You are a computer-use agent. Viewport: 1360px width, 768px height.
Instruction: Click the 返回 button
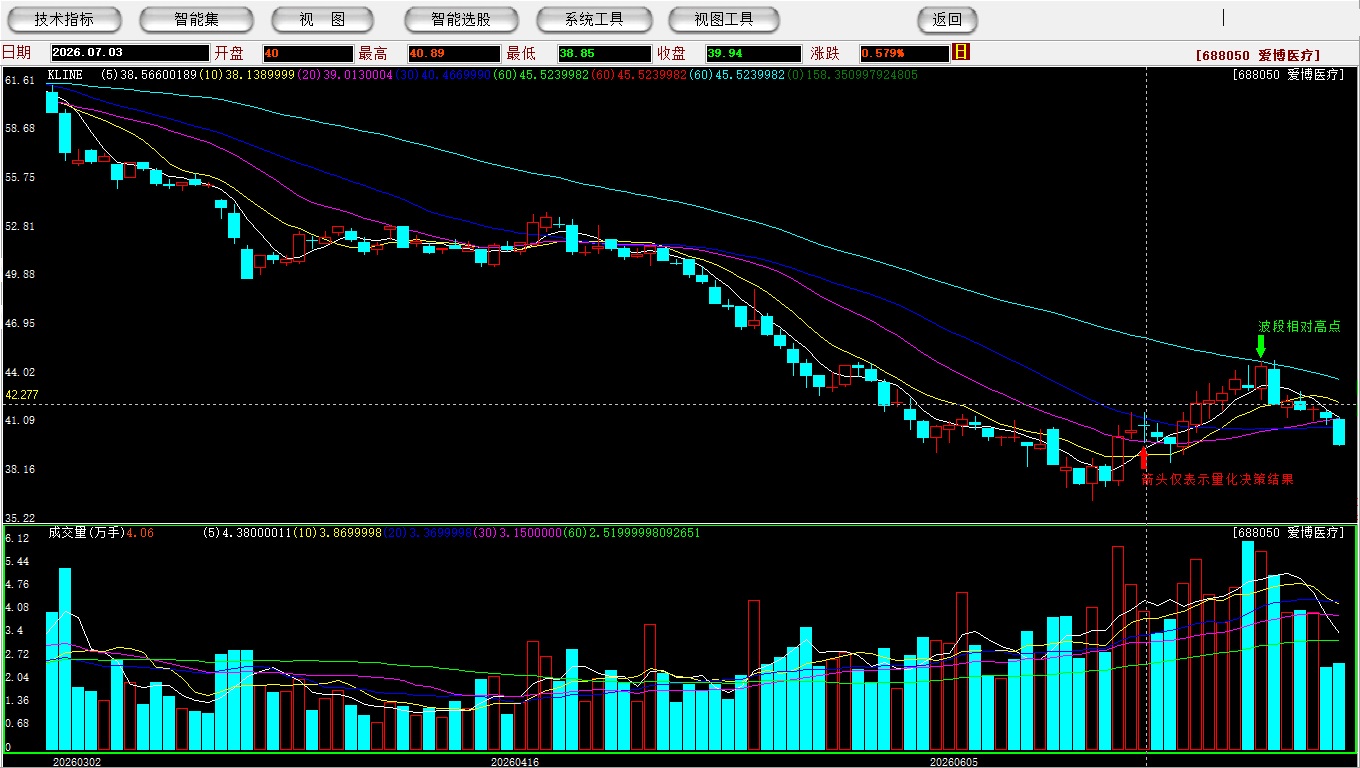tap(947, 19)
